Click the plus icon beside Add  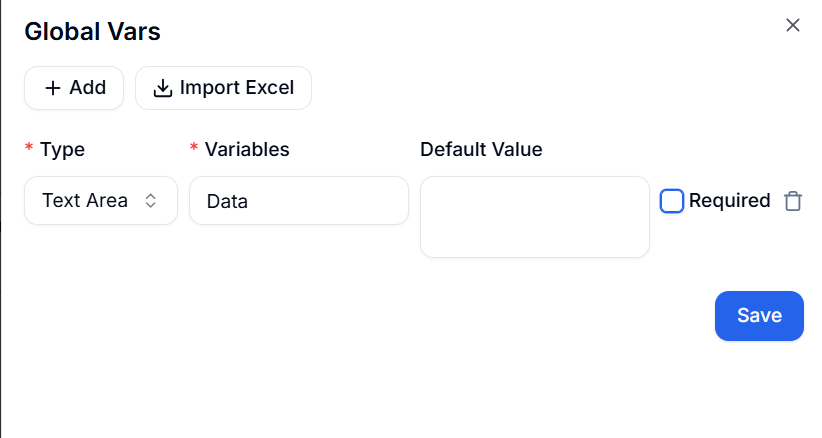53,88
